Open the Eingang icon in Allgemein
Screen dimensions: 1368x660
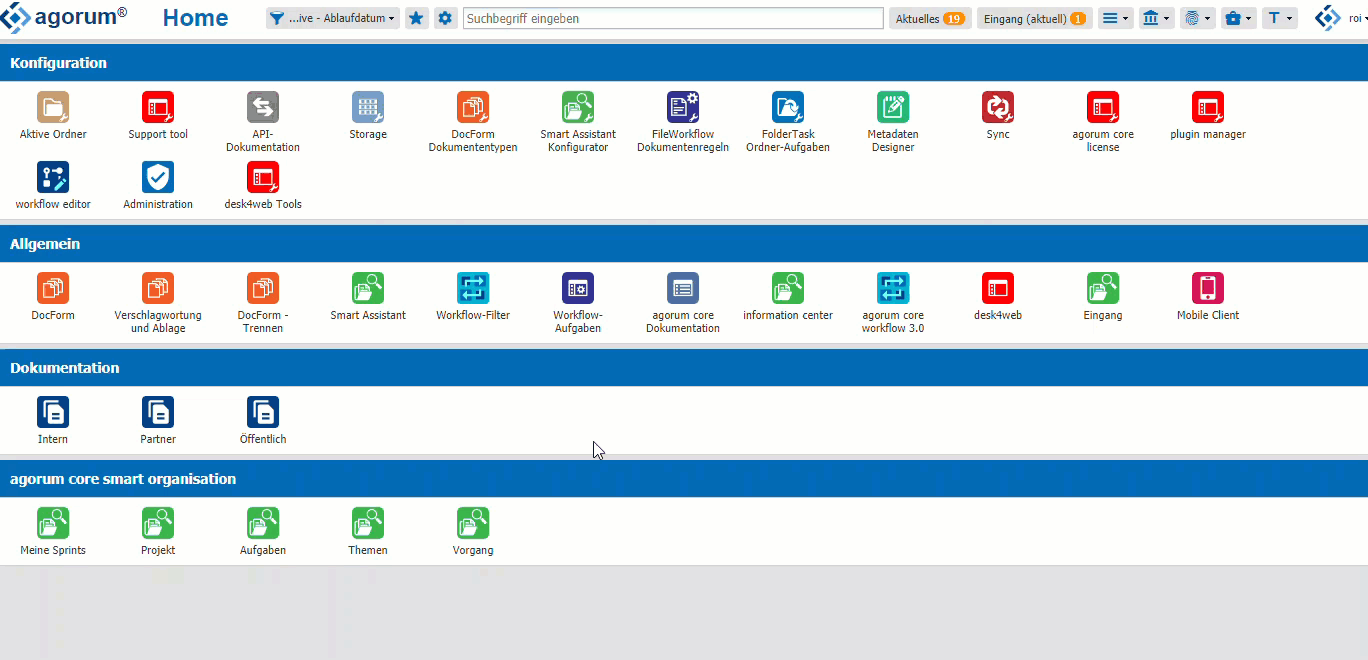point(1103,288)
